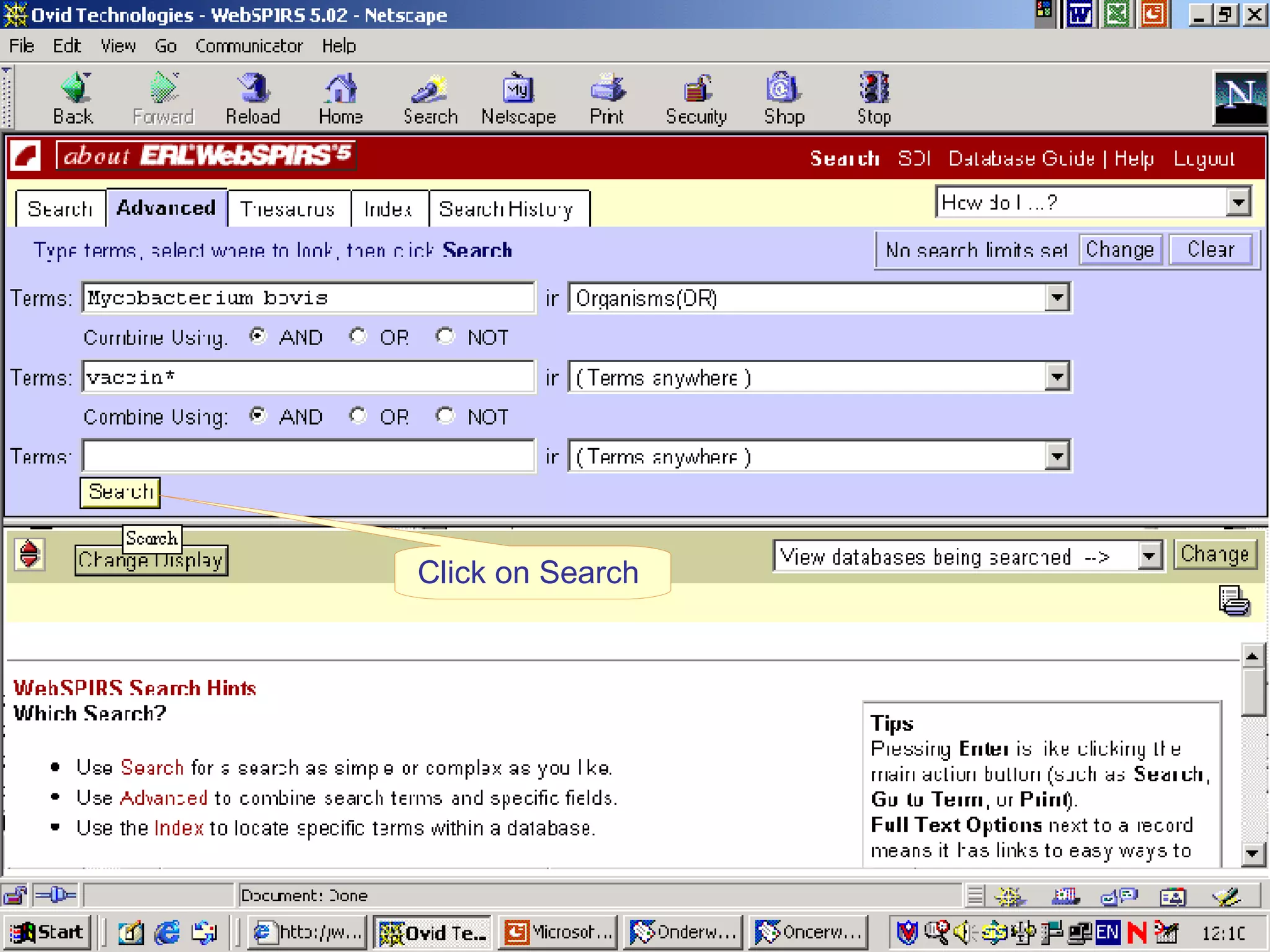Screen dimensions: 1270x952
Task: Click the PowerPoint icon in Office shortcut bar
Action: pyautogui.click(x=1153, y=14)
